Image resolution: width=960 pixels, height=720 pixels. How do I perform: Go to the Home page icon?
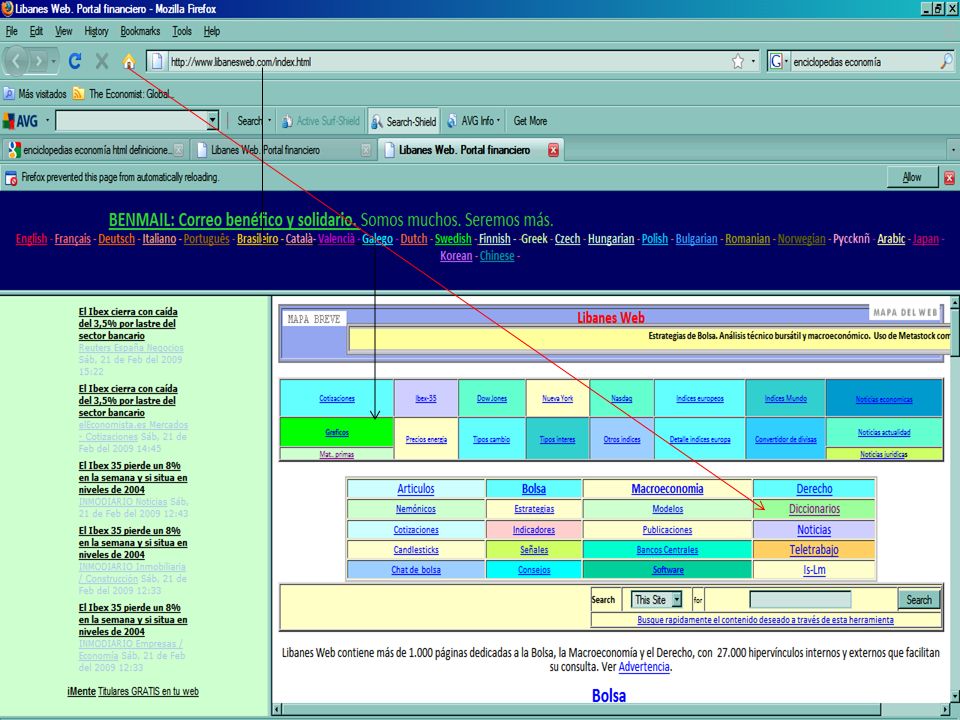pyautogui.click(x=129, y=61)
